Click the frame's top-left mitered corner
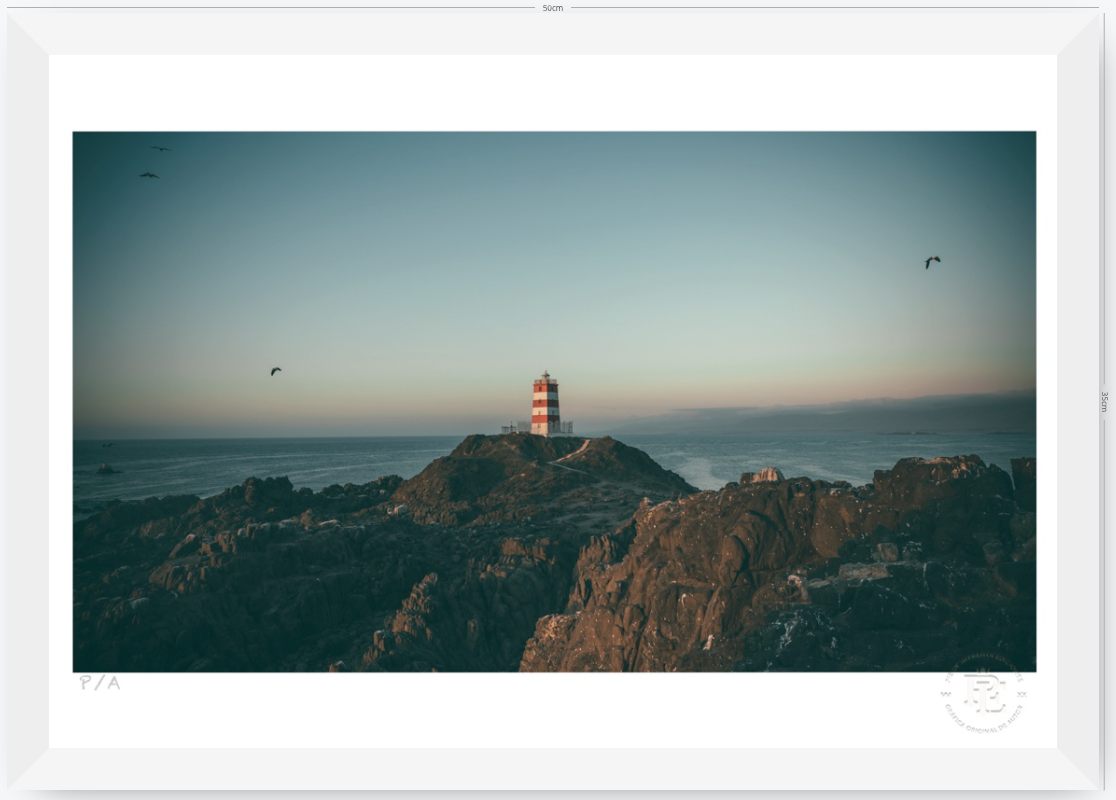This screenshot has height=800, width=1116. 28,33
